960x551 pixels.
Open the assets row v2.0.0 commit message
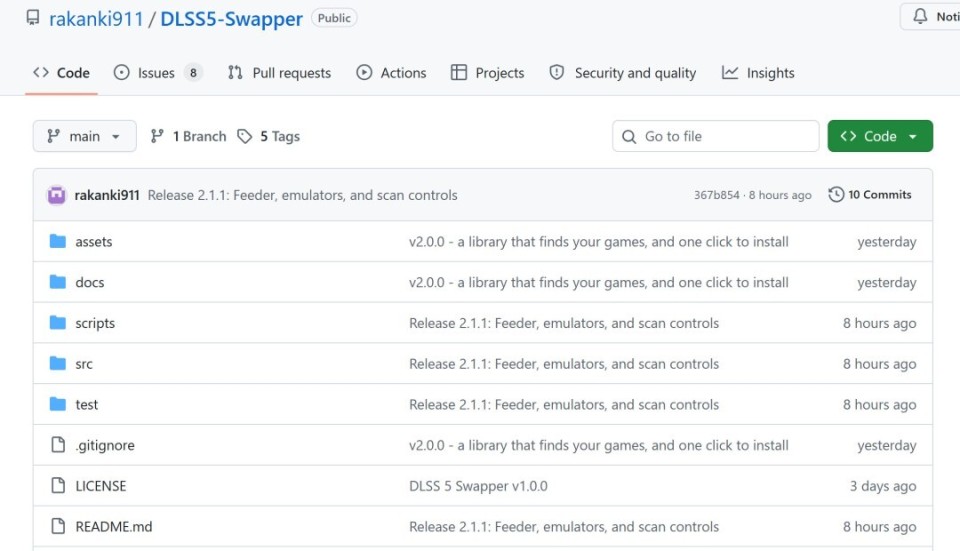click(599, 242)
